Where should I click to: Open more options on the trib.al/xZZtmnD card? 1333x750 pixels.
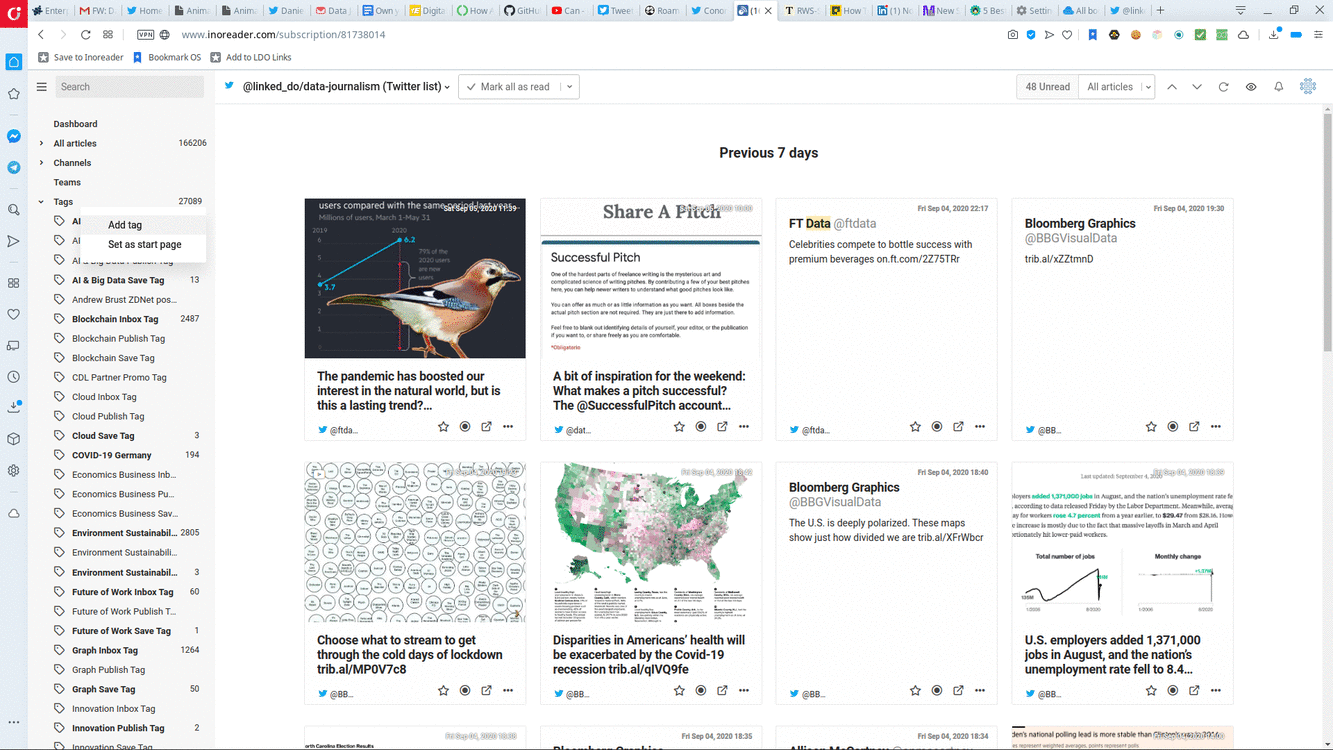tap(1216, 427)
